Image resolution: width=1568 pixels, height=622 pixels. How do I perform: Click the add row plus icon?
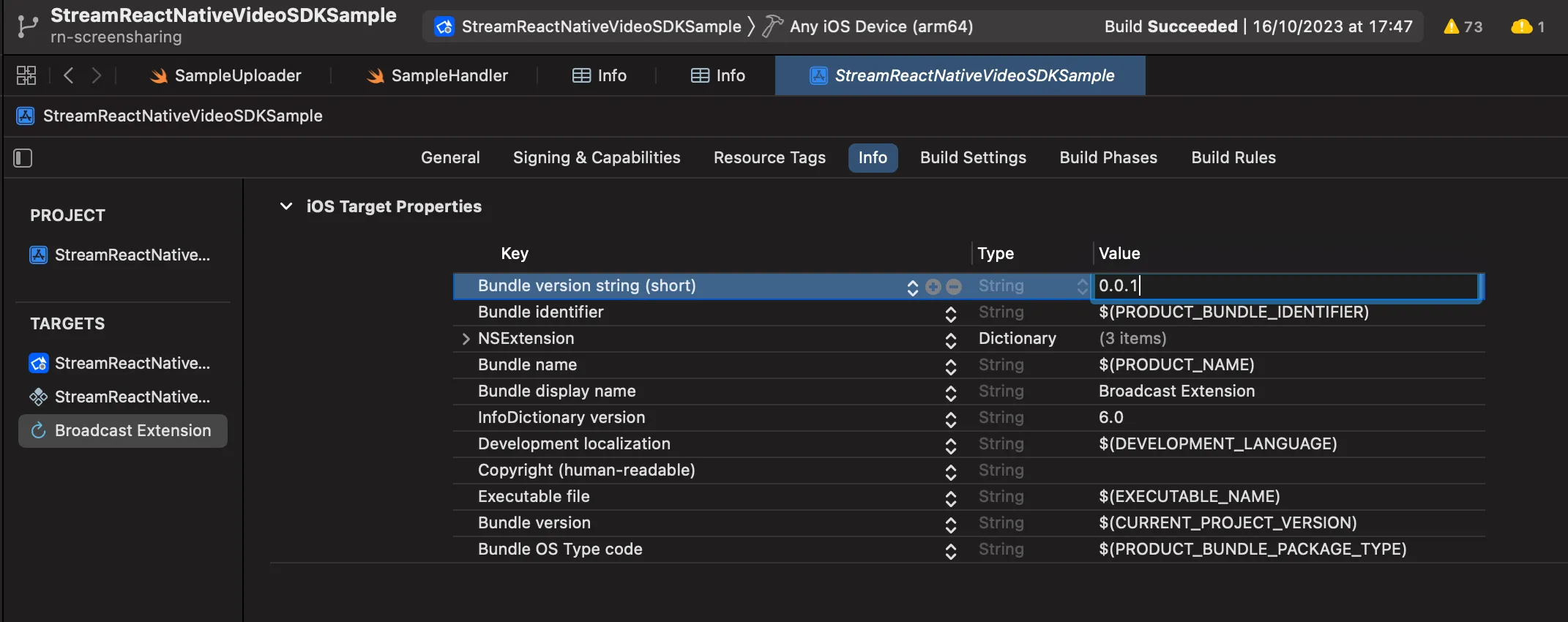(x=933, y=287)
